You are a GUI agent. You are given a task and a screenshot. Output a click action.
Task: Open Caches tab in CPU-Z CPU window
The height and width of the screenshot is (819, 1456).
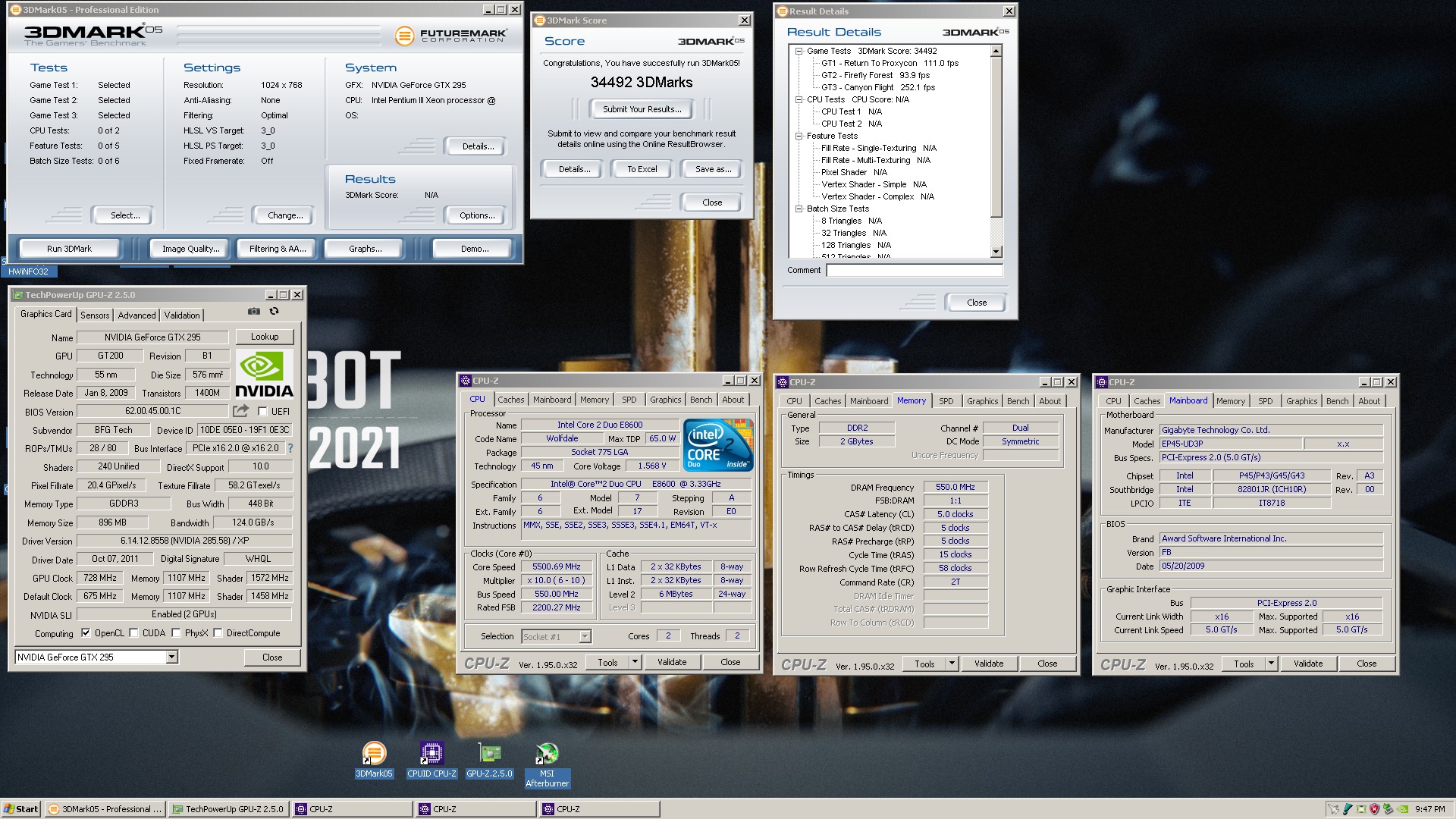tap(510, 400)
